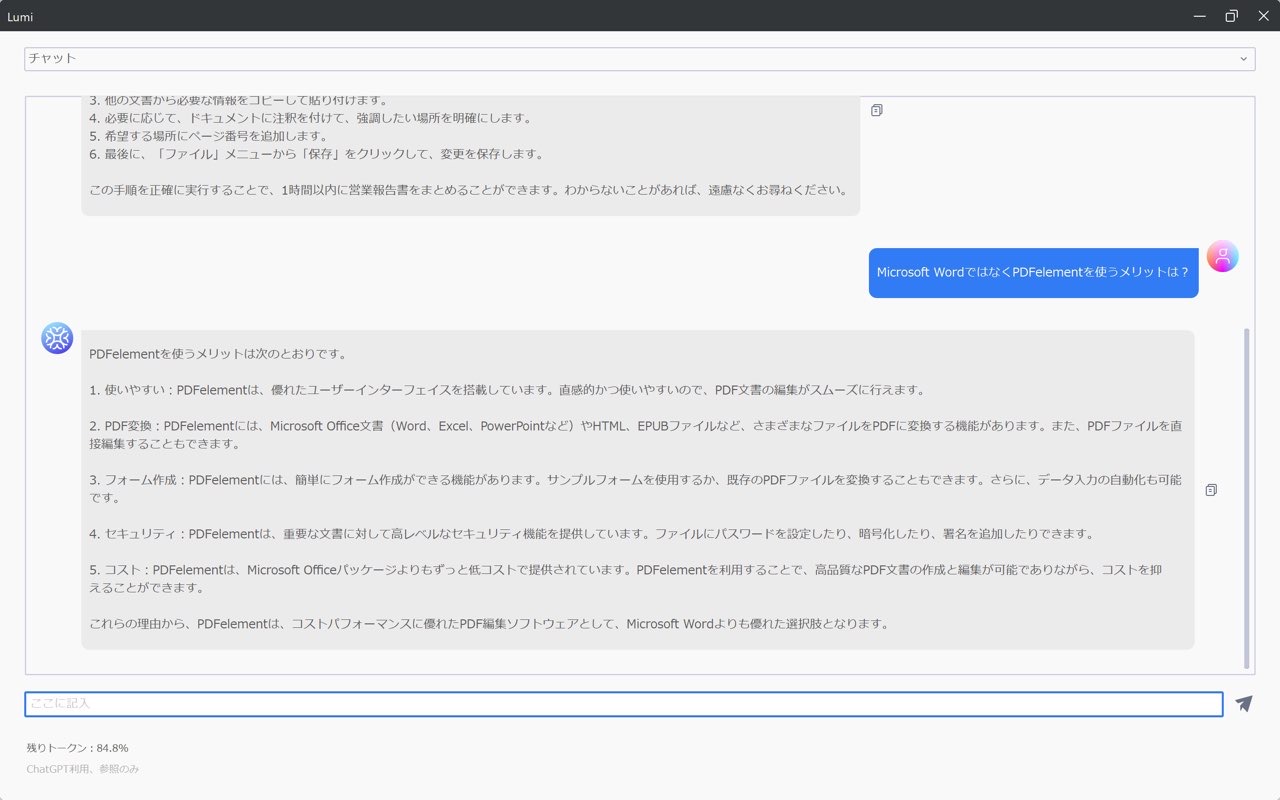Select the blue question bubble about PDFelement

coord(1033,272)
